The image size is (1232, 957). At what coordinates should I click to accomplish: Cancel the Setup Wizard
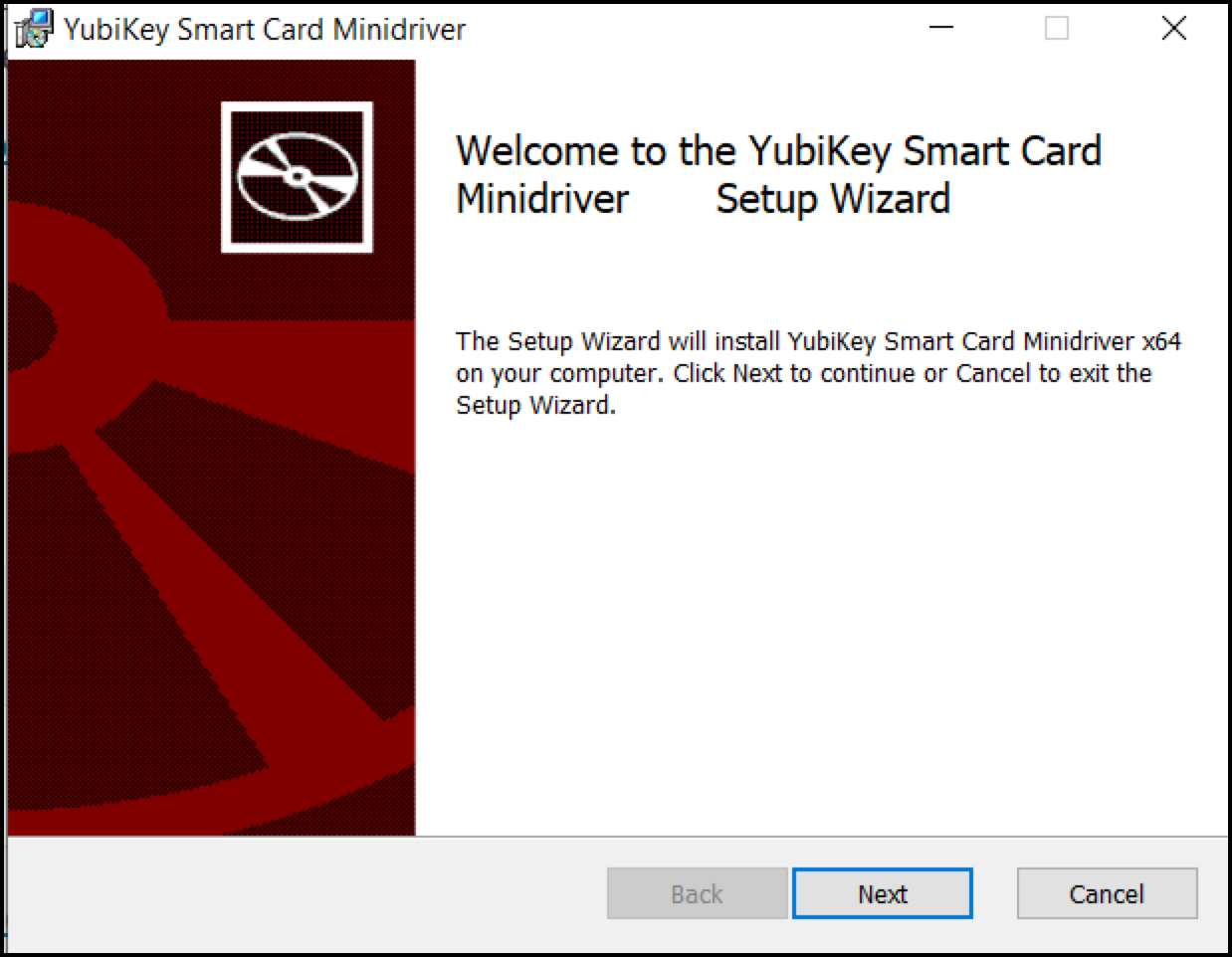click(x=1106, y=892)
